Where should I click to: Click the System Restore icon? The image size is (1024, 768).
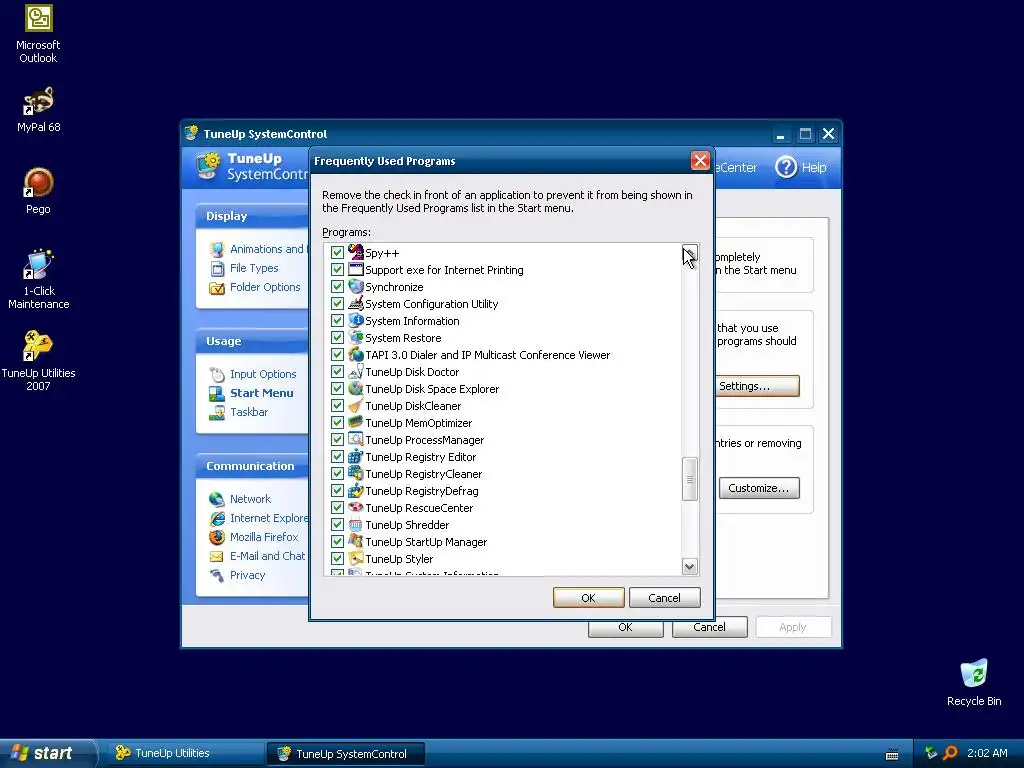[355, 337]
